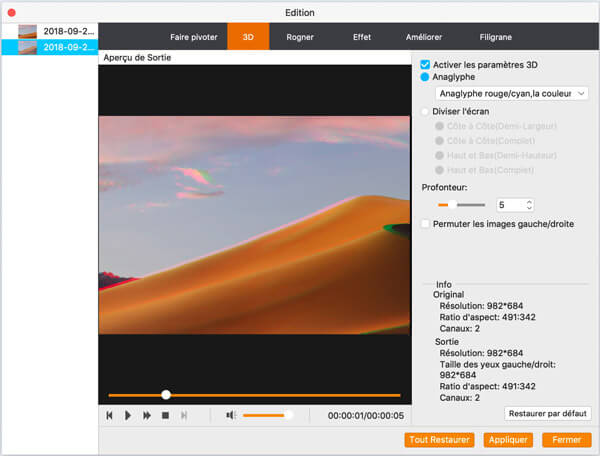The width and height of the screenshot is (600, 456).
Task: Click the Appliquer button
Action: pyautogui.click(x=507, y=440)
